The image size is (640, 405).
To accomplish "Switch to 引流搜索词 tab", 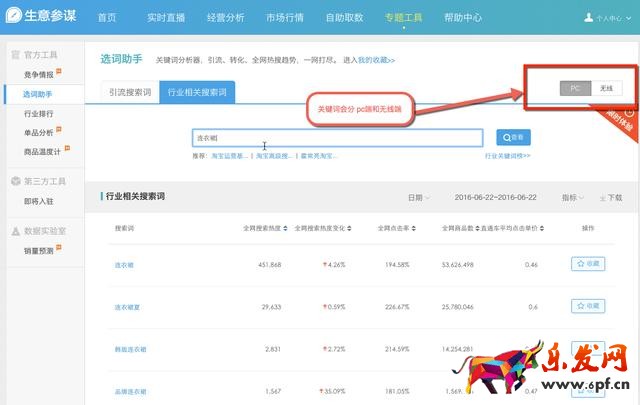I will tap(131, 93).
